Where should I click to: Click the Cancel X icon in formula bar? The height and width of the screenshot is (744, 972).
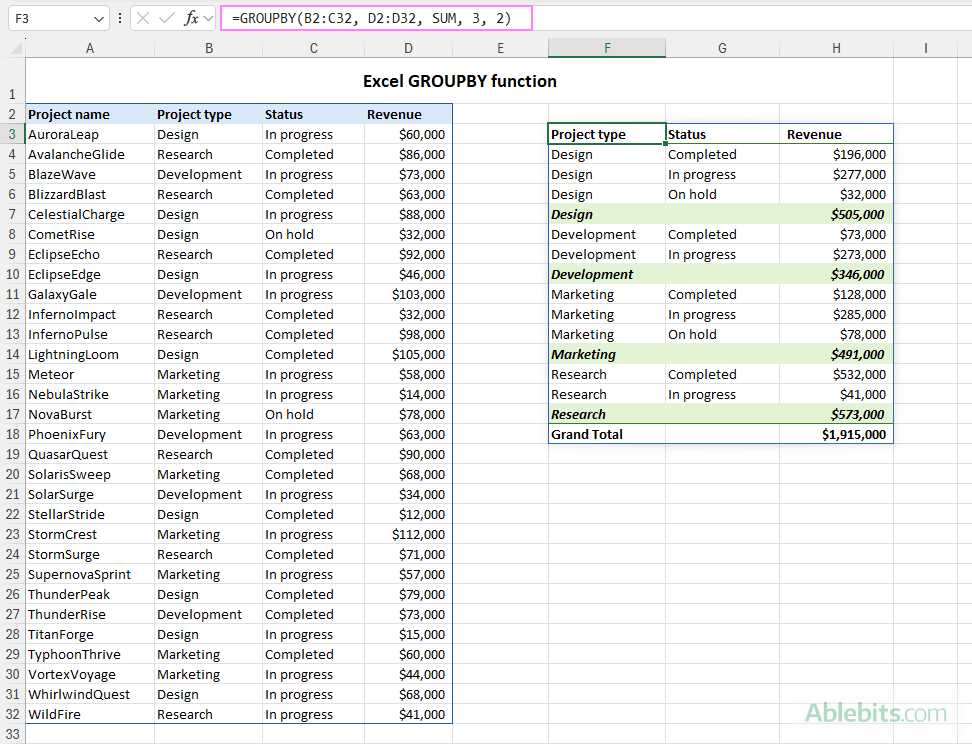[144, 18]
